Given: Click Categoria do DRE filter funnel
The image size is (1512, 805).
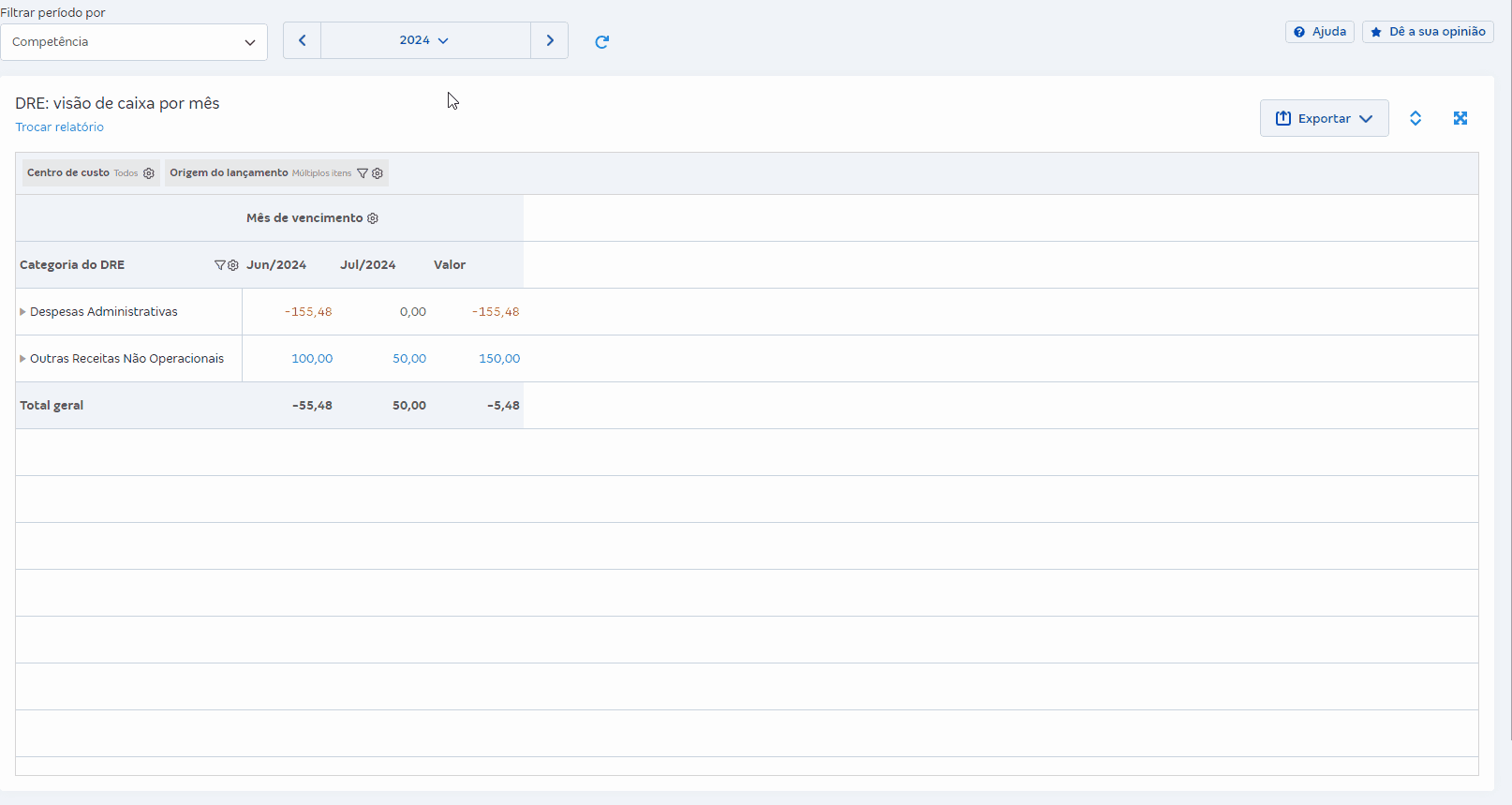Looking at the screenshot, I should 220,265.
